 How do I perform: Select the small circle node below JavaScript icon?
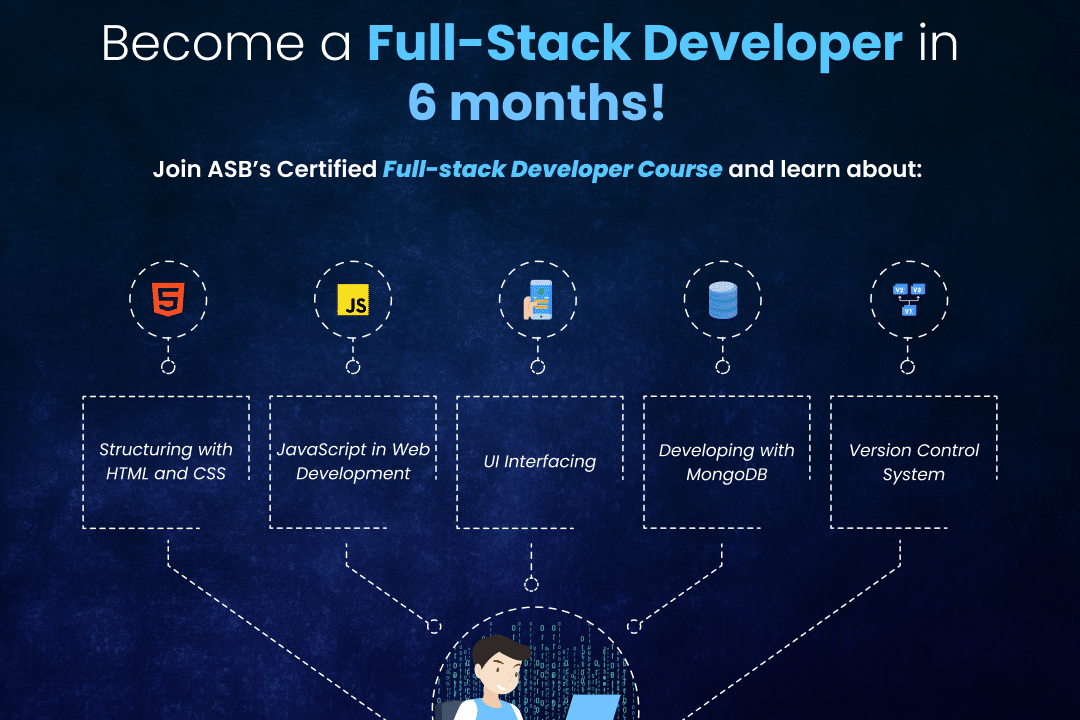352,368
